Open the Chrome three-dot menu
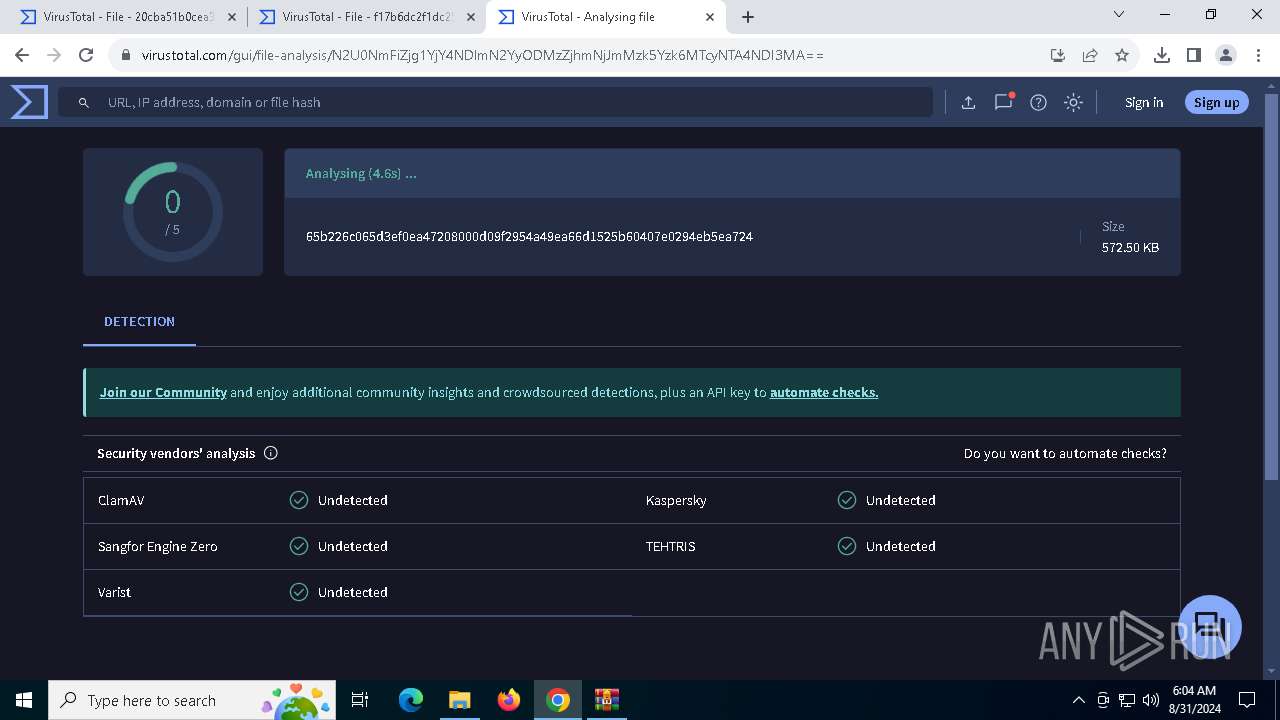The width and height of the screenshot is (1280, 720). [1257, 55]
